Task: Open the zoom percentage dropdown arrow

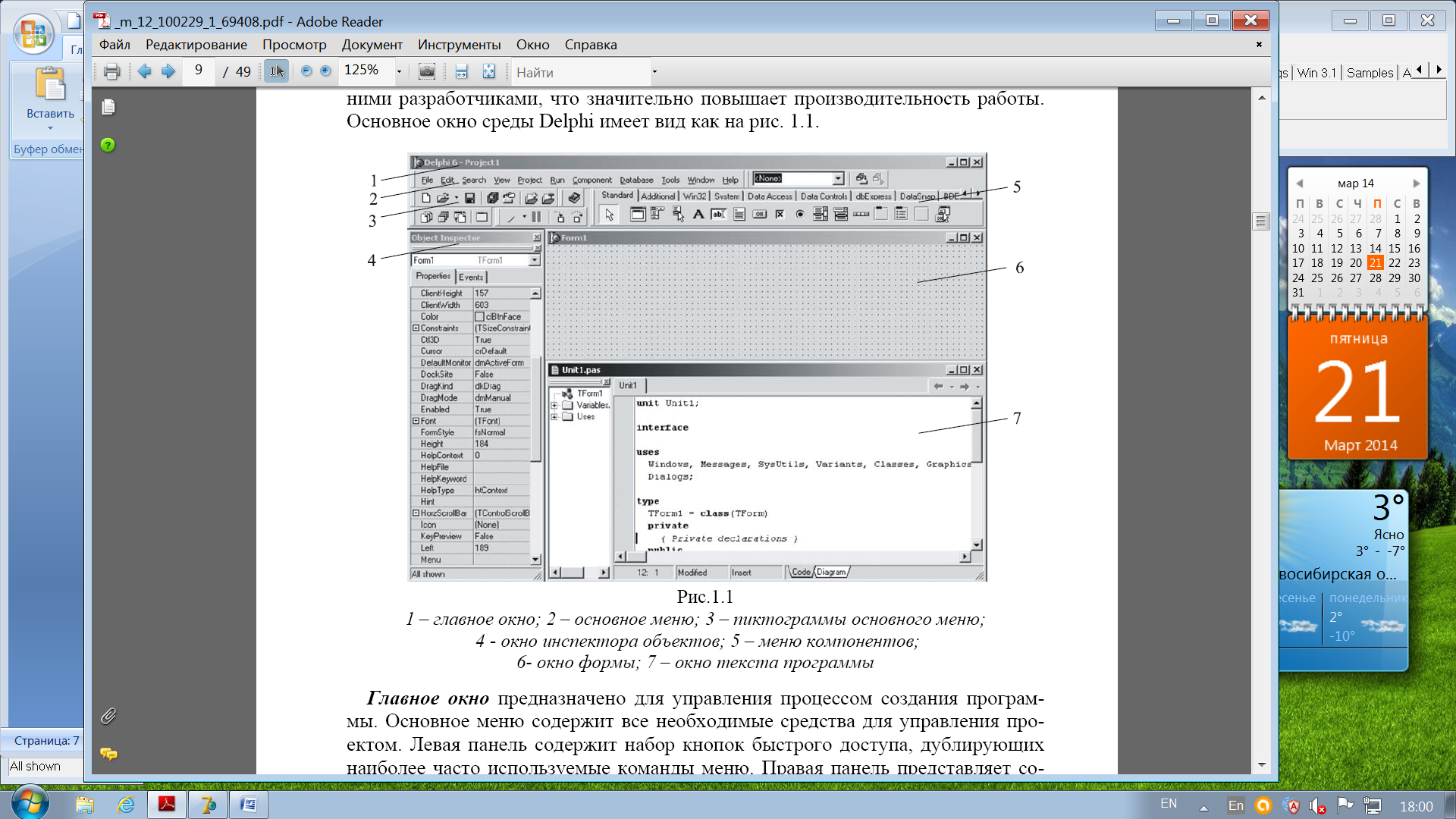Action: [x=399, y=72]
